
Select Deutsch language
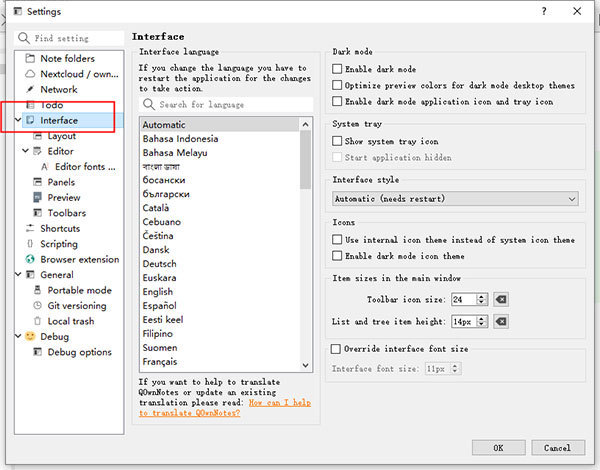click(x=220, y=264)
